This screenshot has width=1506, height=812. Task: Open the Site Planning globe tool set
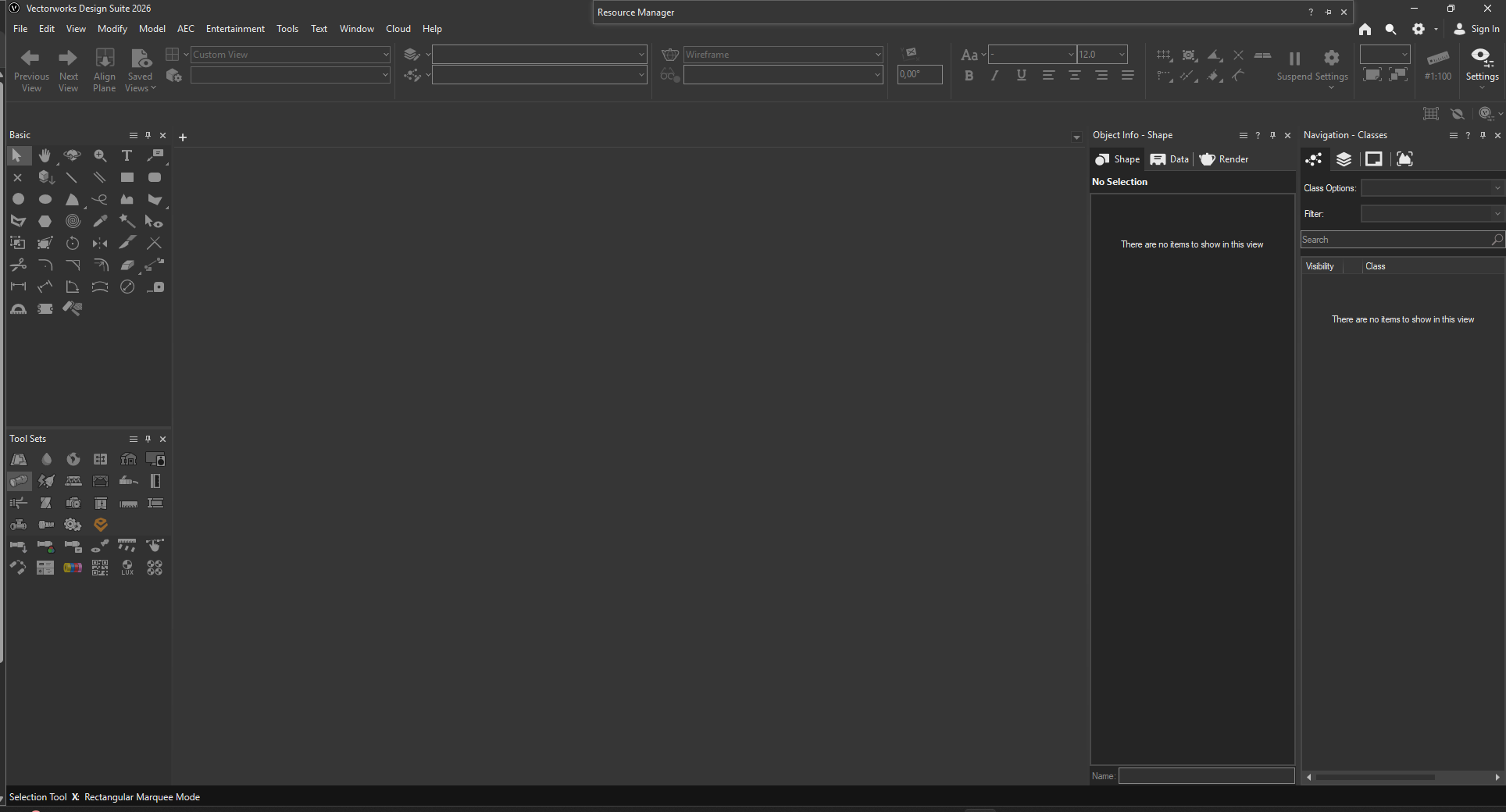(x=73, y=459)
